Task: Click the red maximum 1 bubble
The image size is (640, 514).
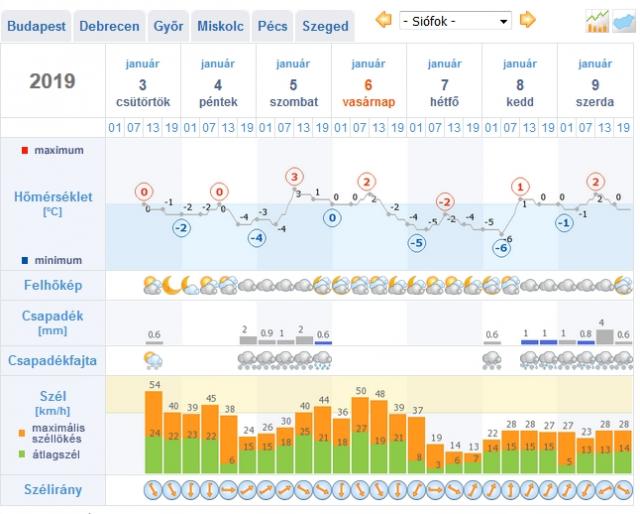Action: (x=520, y=187)
